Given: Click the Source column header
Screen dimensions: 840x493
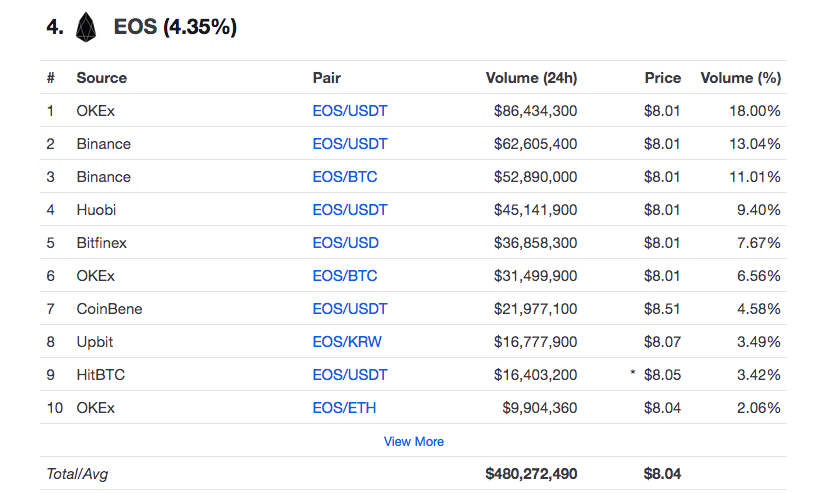Looking at the screenshot, I should 102,78.
